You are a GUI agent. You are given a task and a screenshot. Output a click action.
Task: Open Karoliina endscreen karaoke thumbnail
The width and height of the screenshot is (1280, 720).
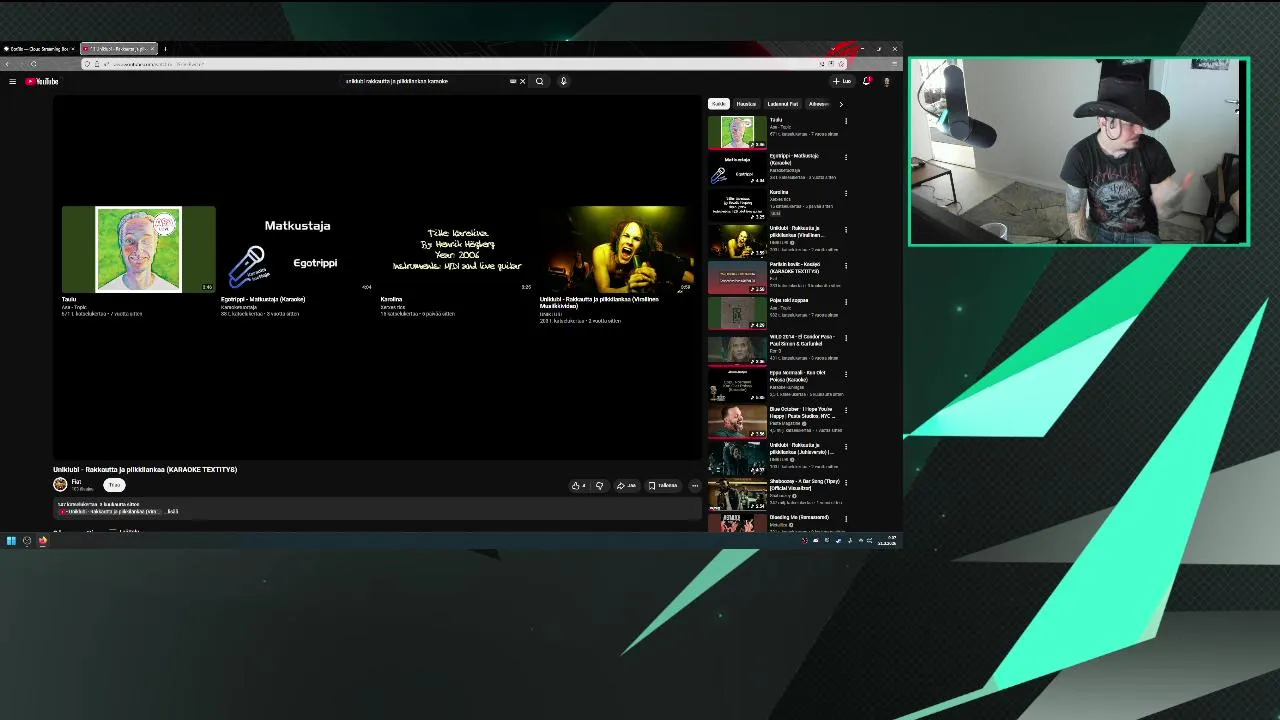coord(457,249)
